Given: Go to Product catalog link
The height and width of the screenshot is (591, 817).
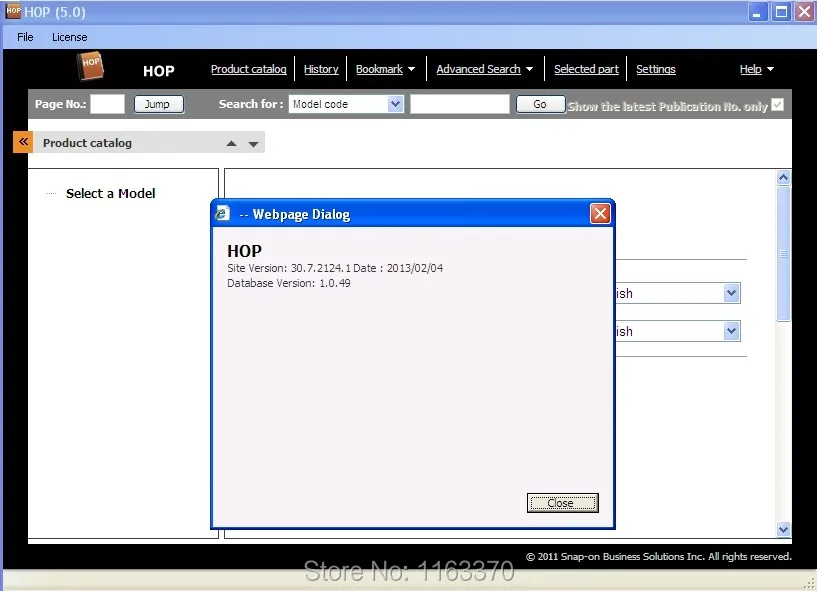Looking at the screenshot, I should [249, 69].
